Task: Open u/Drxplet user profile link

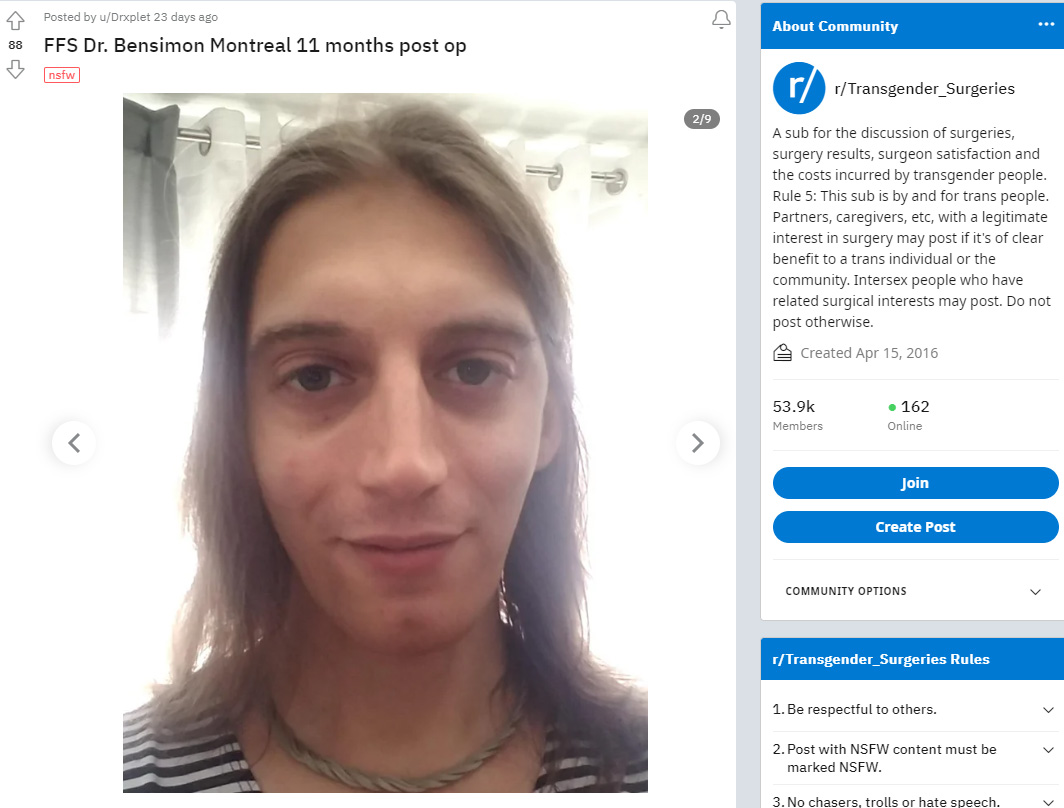Action: click(125, 17)
